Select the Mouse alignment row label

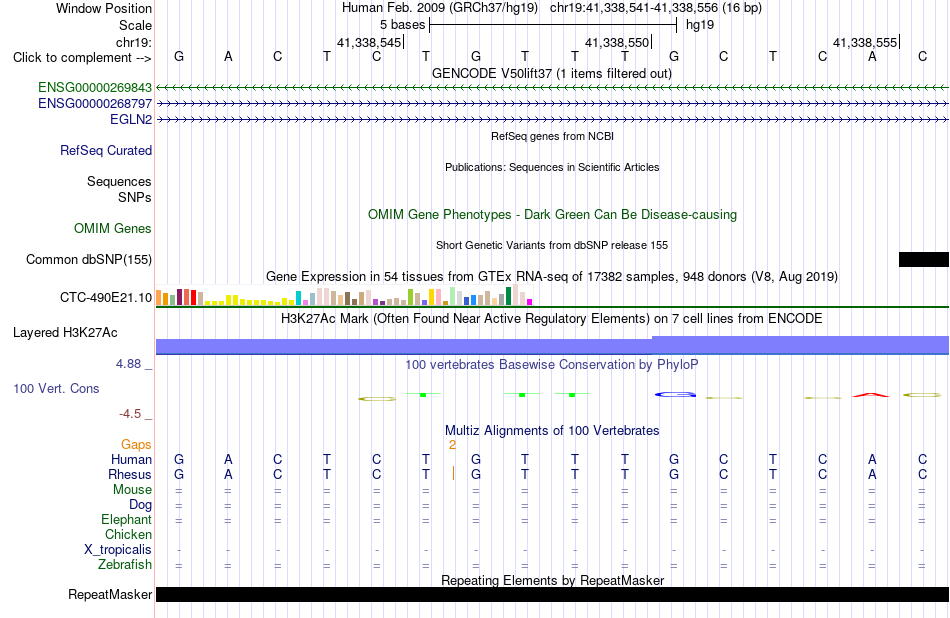(x=132, y=490)
